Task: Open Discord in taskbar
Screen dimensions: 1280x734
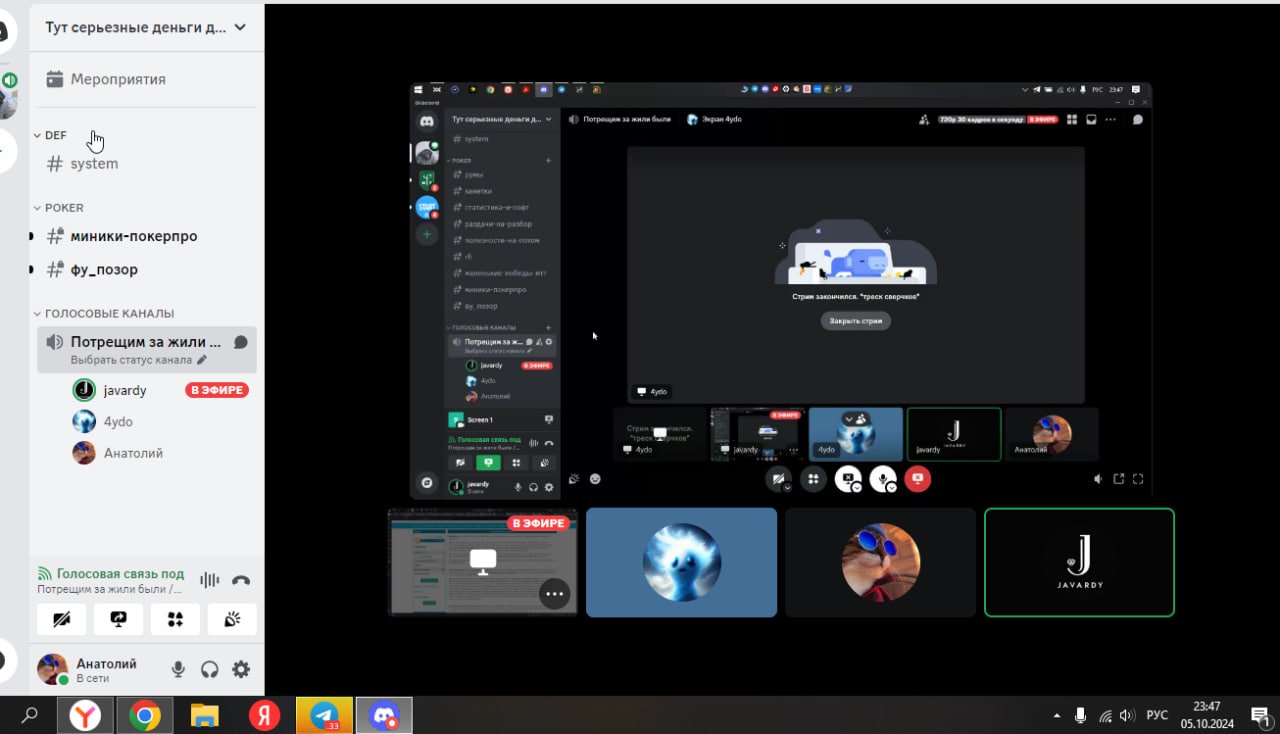Action: tap(384, 715)
